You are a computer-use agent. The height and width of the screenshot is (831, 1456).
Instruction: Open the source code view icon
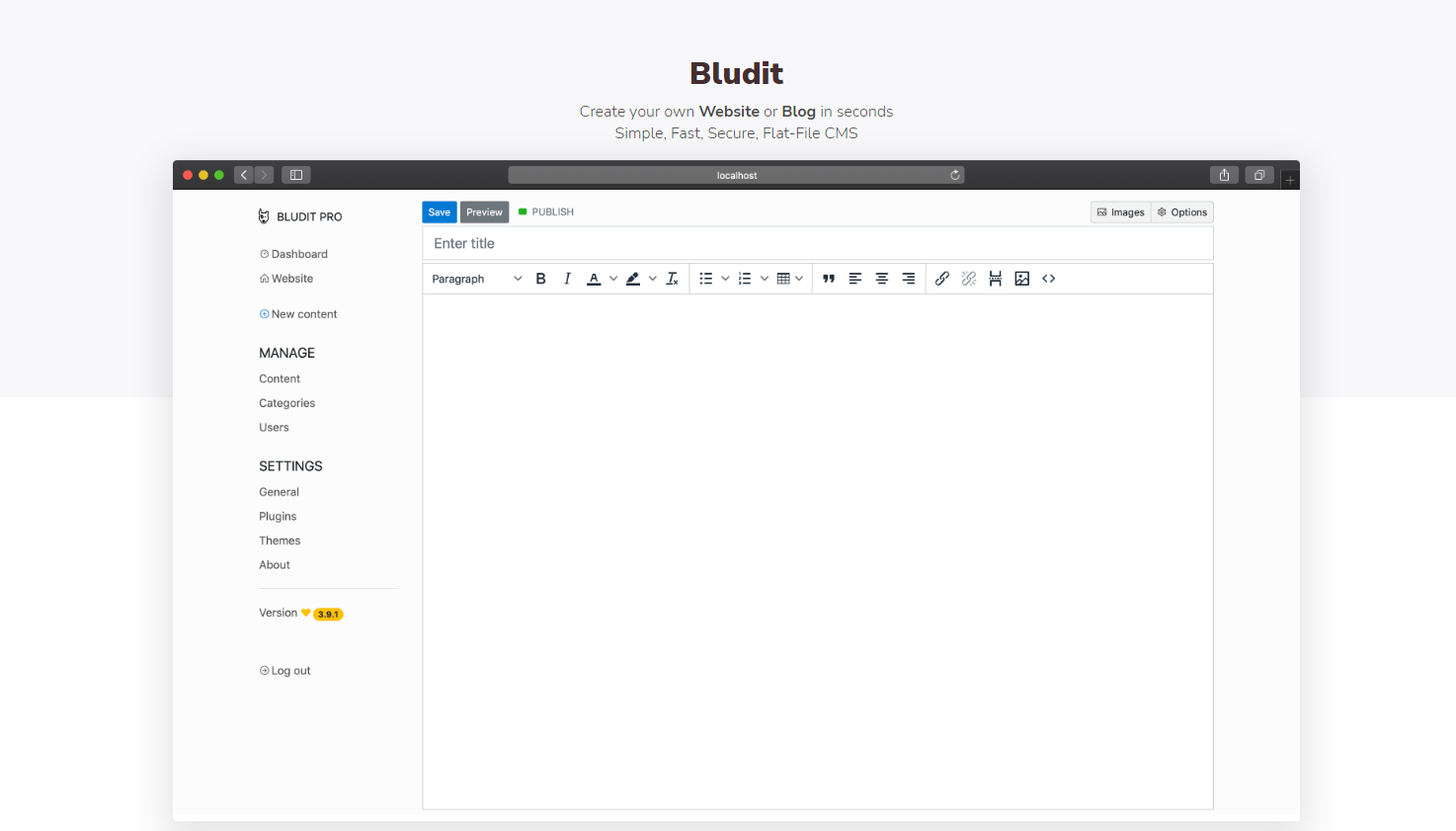[1049, 279]
